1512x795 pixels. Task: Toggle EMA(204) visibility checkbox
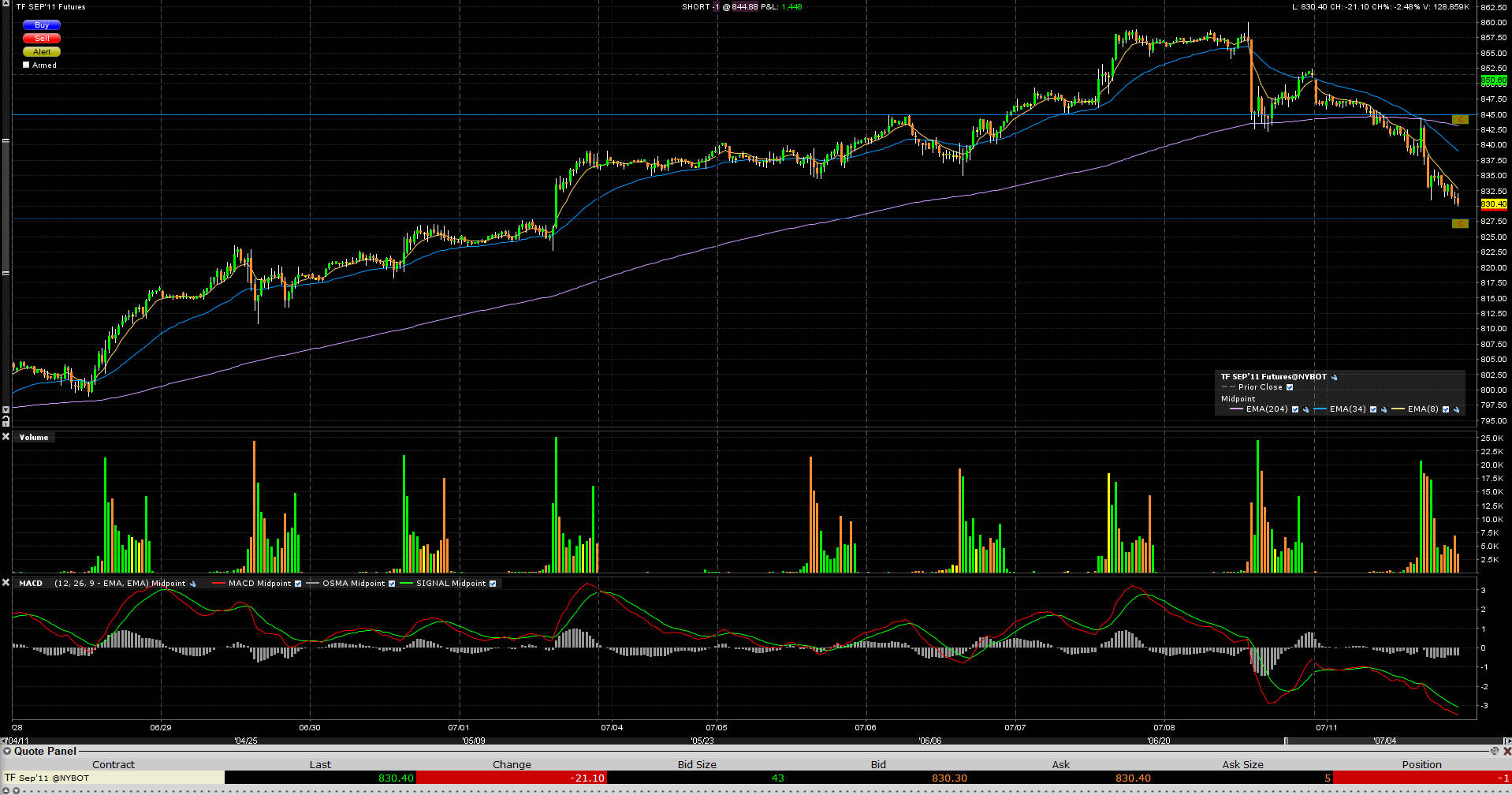(1295, 409)
